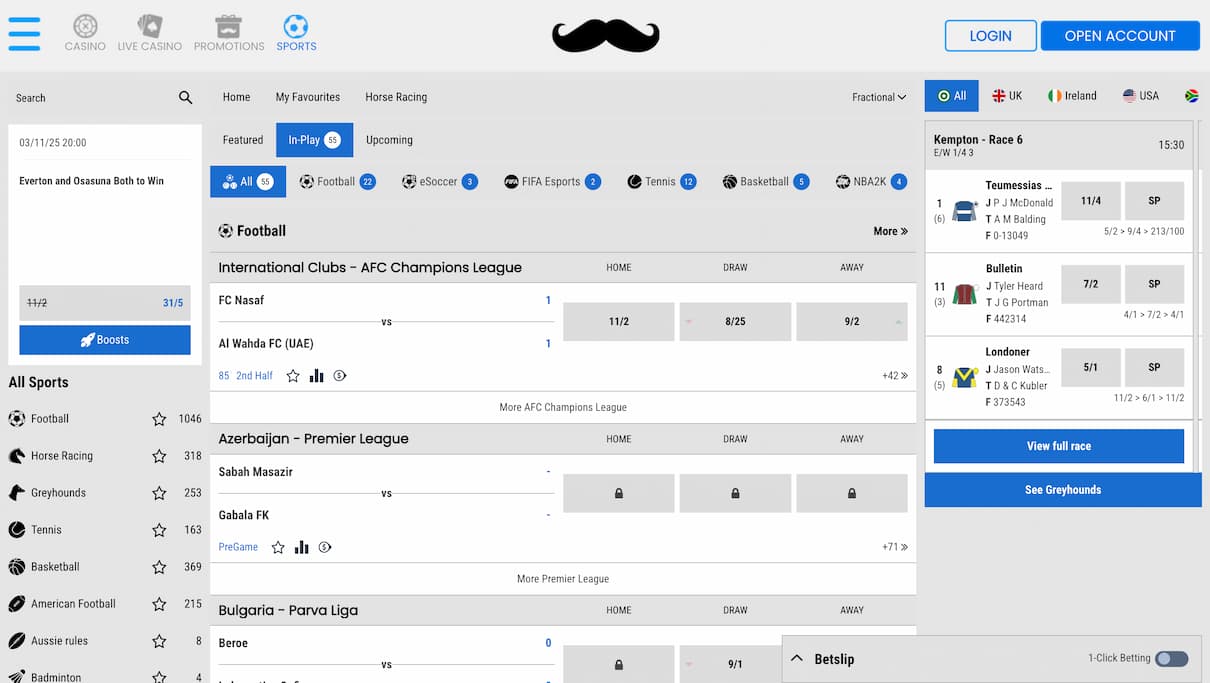Switch to the Upcoming tab
This screenshot has width=1210, height=683.
[389, 140]
